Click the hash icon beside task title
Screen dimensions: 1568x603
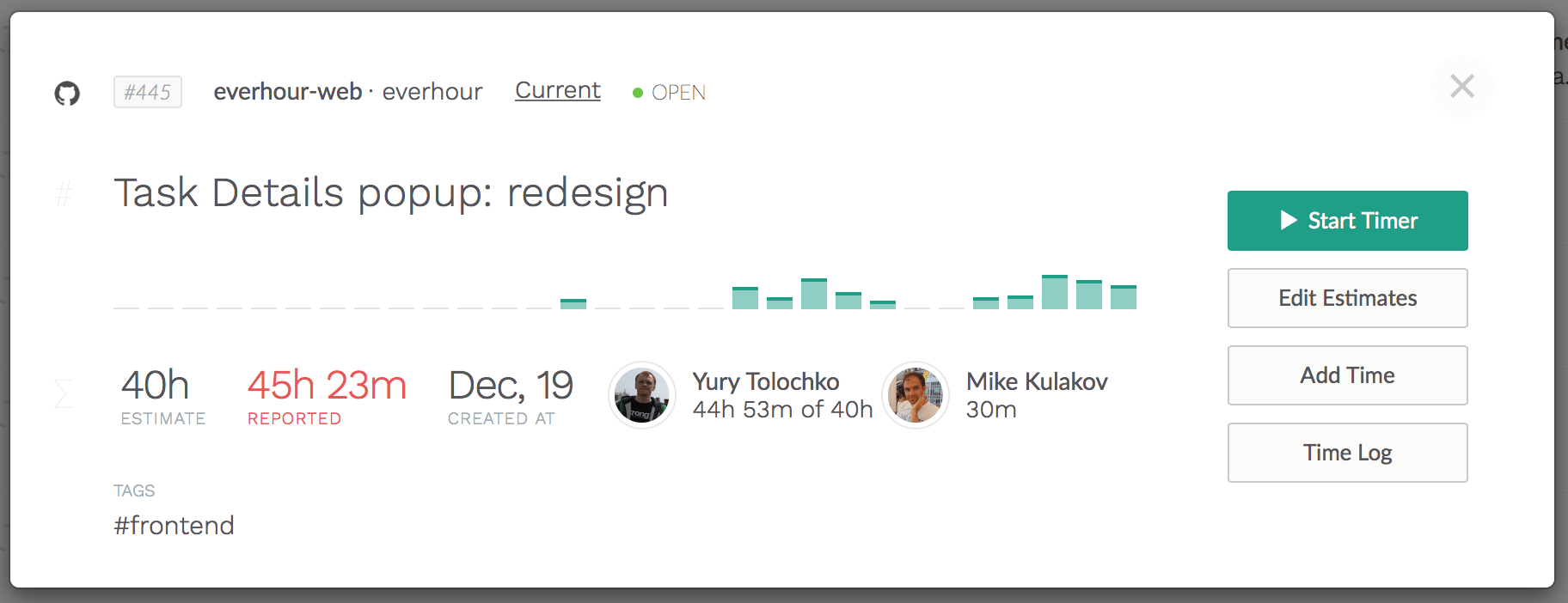tap(64, 194)
